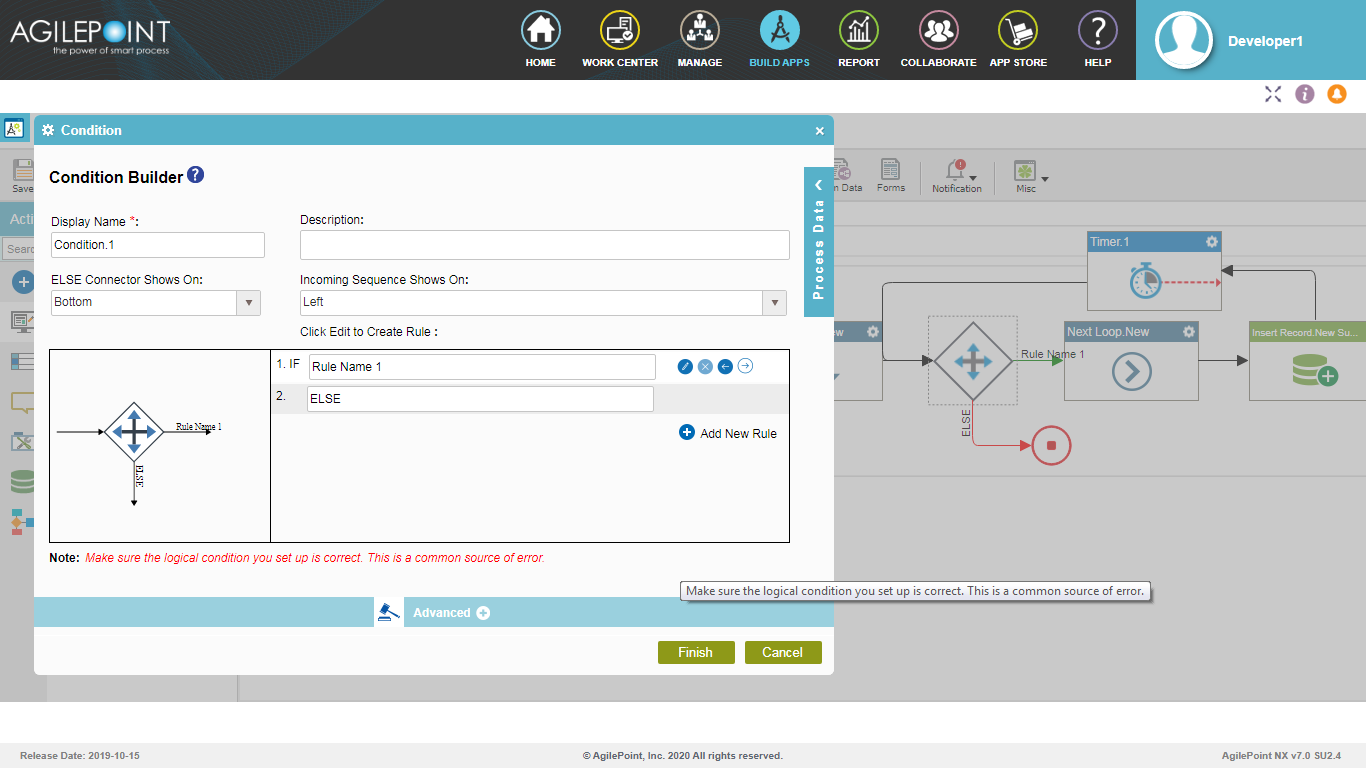
Task: Open the Build Apps section
Action: [779, 40]
